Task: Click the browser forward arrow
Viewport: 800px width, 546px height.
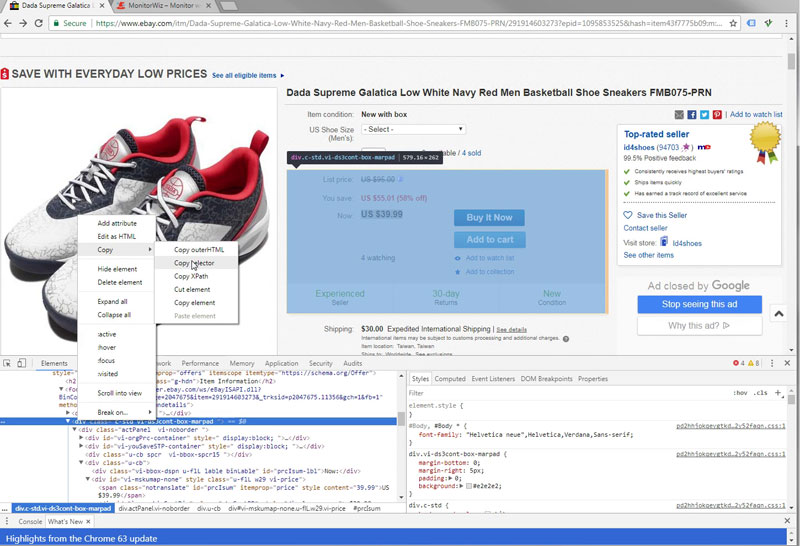Action: (x=23, y=23)
